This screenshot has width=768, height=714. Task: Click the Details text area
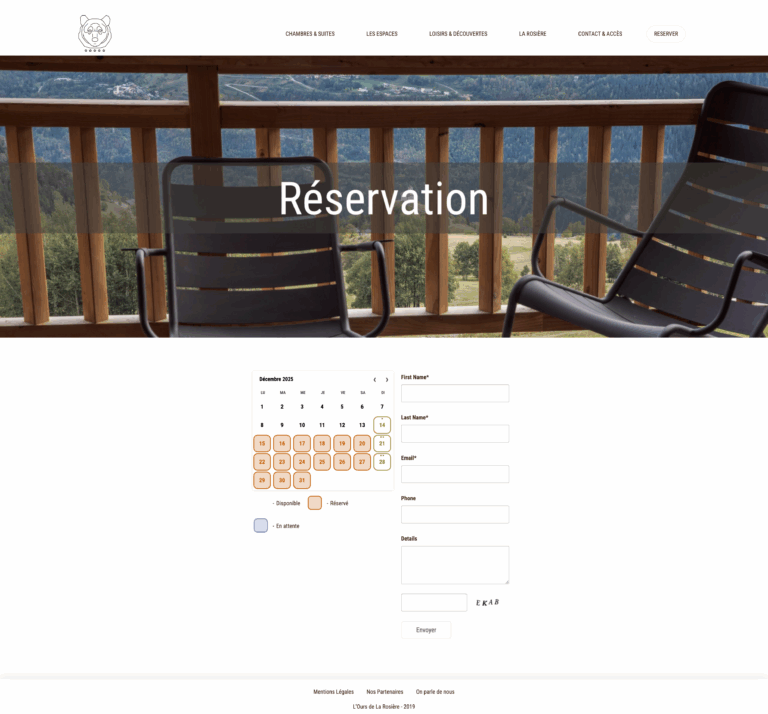click(455, 565)
